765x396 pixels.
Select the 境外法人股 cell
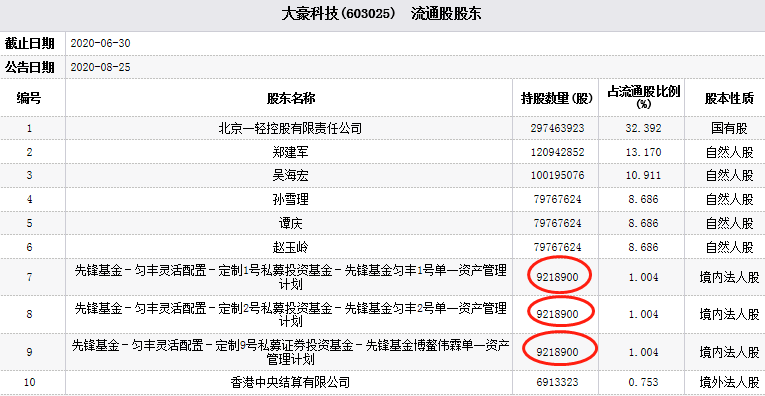pos(729,382)
